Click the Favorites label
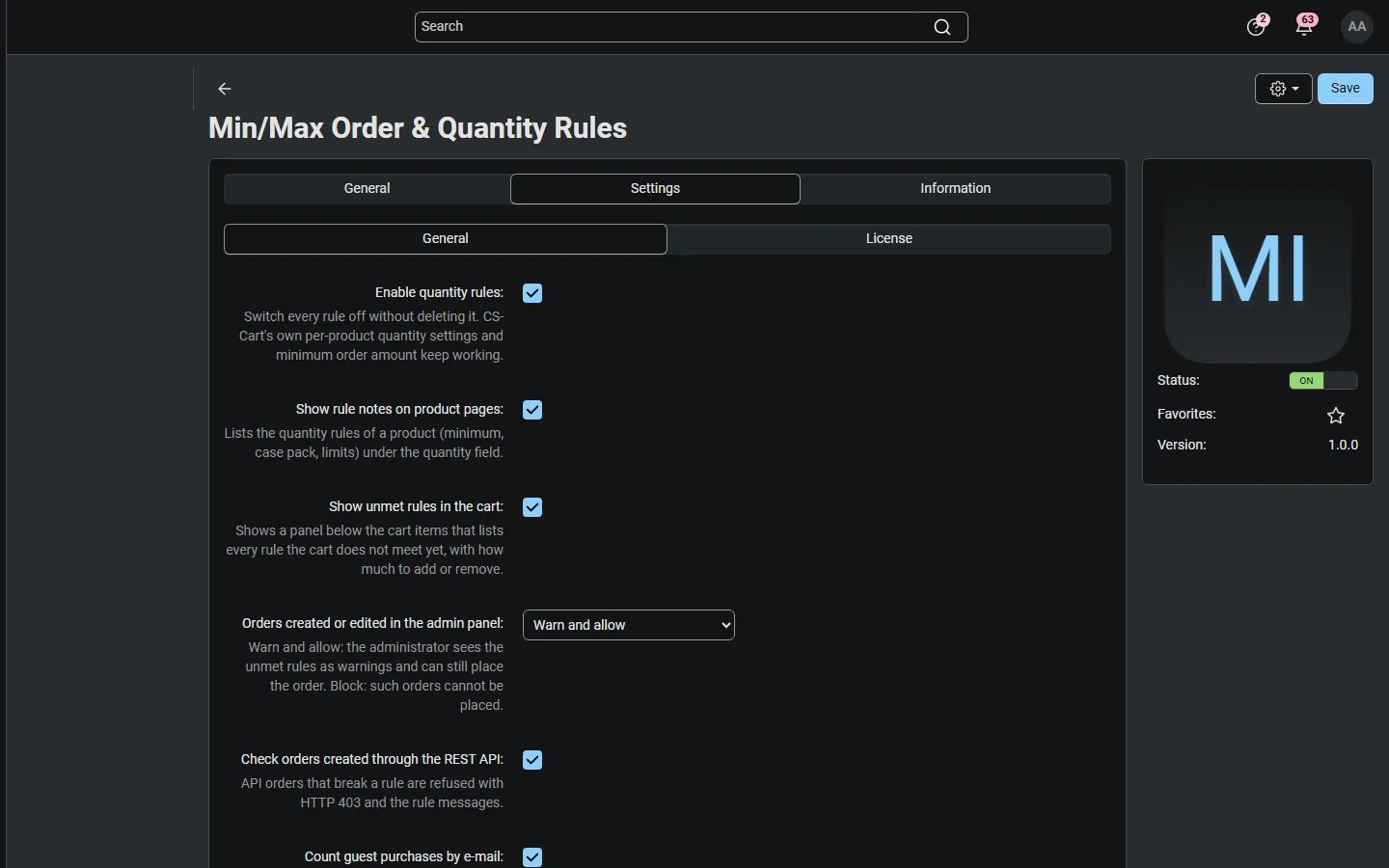The height and width of the screenshot is (868, 1389). [1186, 414]
